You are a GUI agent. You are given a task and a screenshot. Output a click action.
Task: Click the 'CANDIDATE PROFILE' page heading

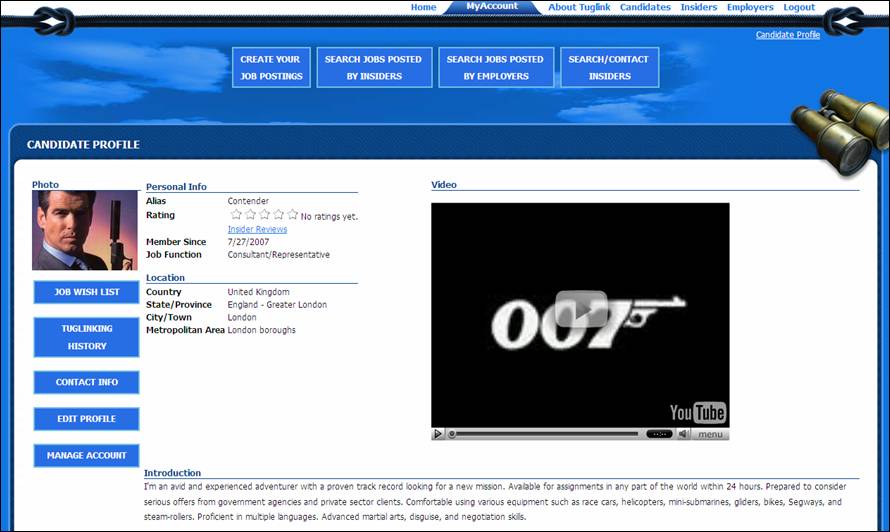(x=83, y=145)
